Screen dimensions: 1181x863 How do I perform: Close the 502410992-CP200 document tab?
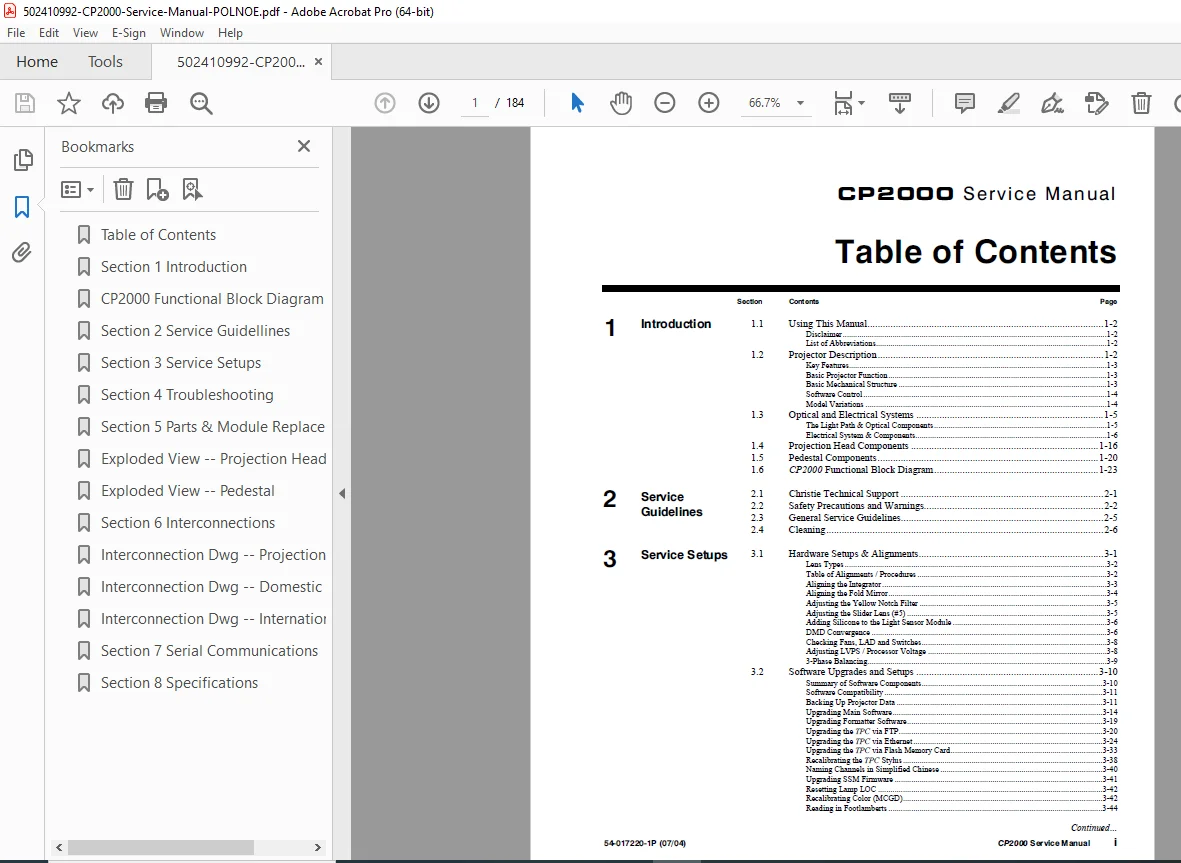click(x=319, y=62)
